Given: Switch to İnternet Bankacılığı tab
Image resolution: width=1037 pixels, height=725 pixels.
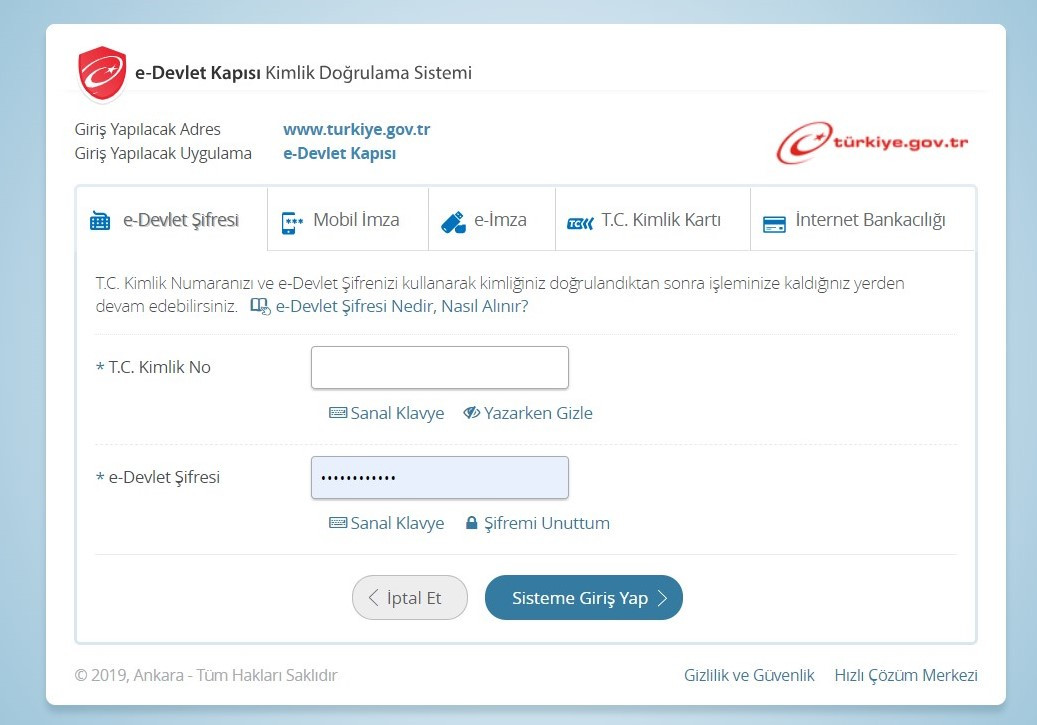Looking at the screenshot, I should click(x=862, y=220).
